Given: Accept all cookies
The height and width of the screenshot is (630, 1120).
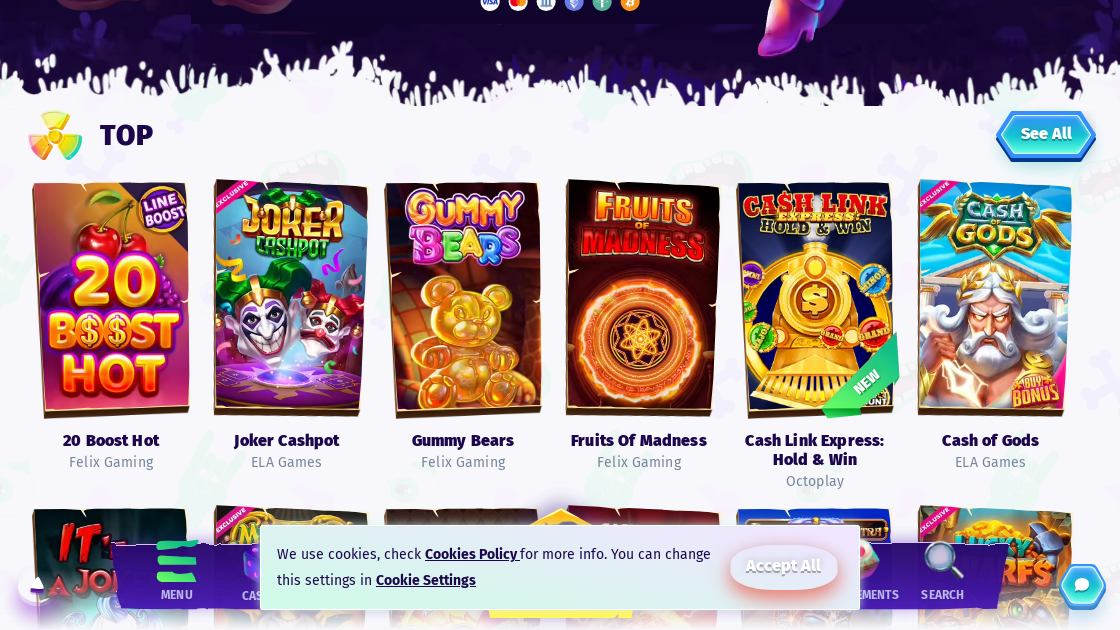Looking at the screenshot, I should [x=784, y=567].
